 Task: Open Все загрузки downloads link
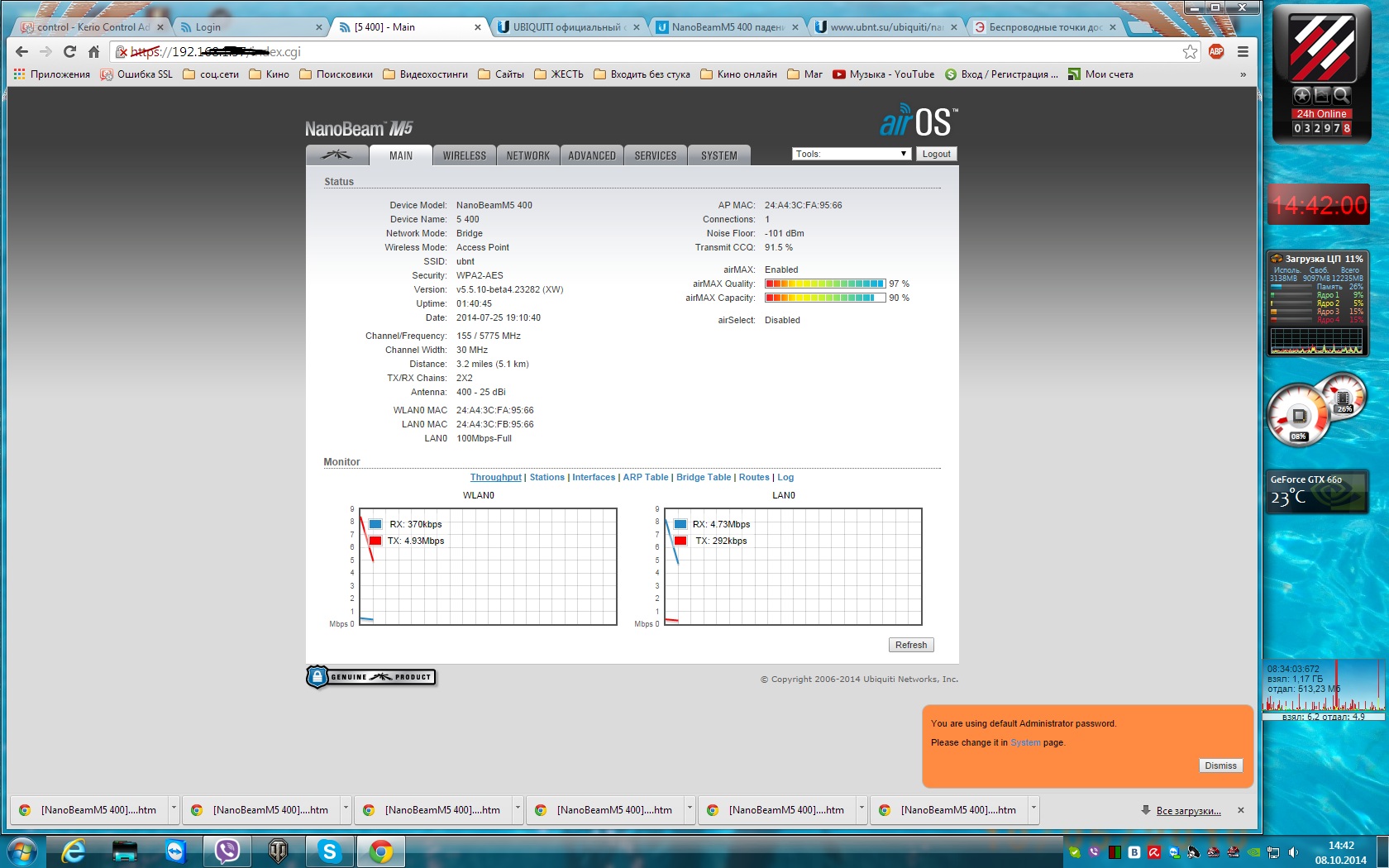(1188, 811)
